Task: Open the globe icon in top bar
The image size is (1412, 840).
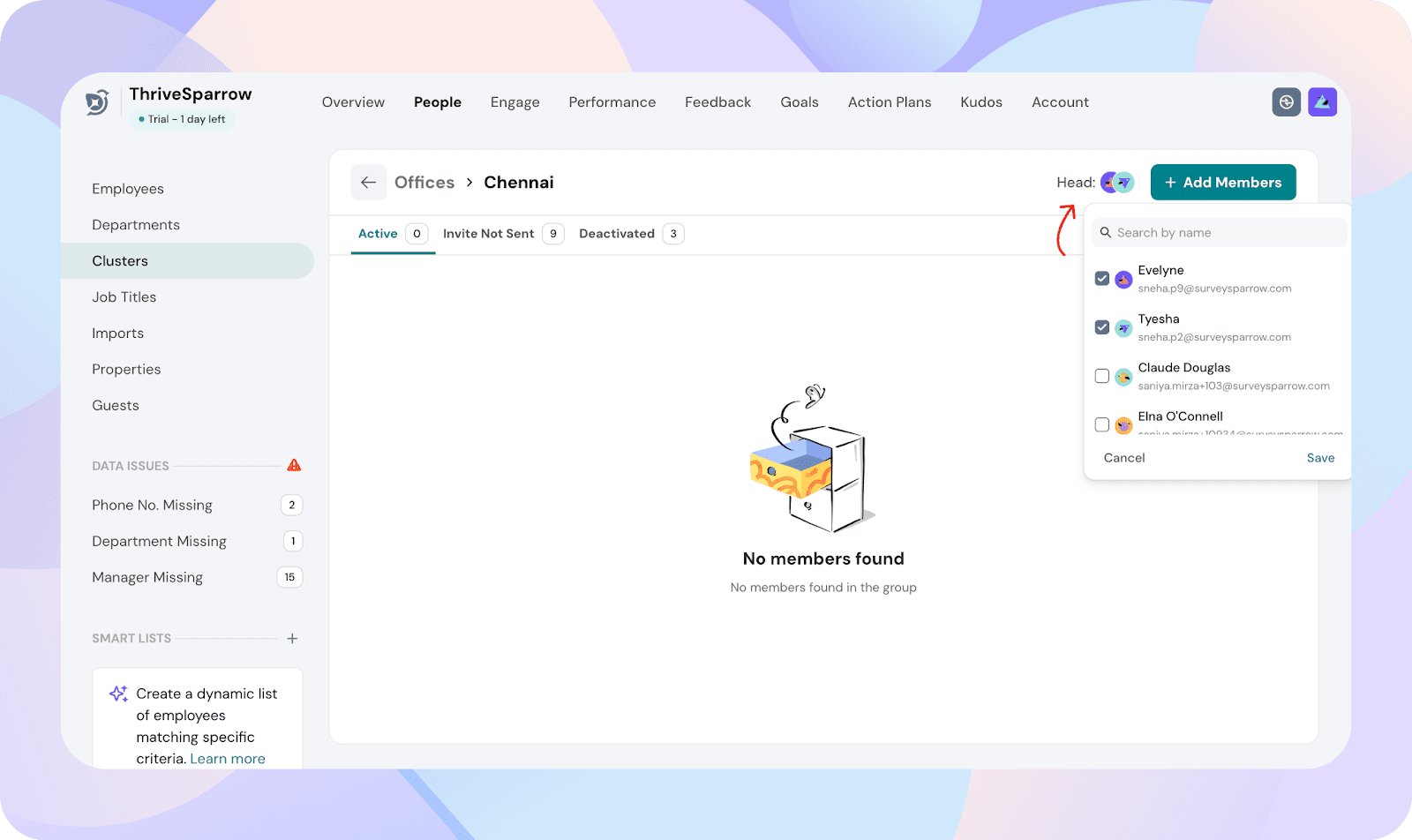Action: (x=1286, y=102)
